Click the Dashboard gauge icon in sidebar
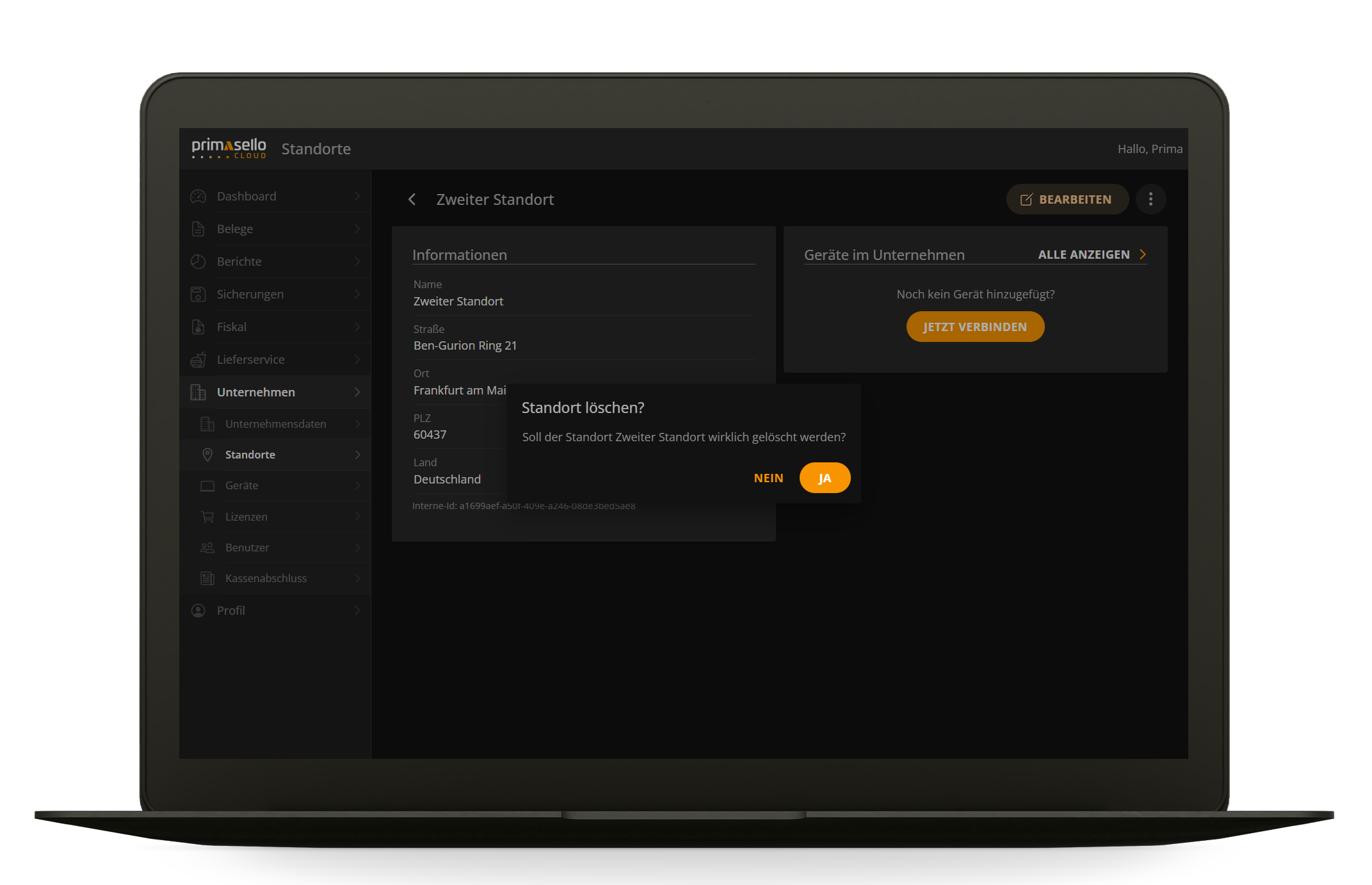The width and height of the screenshot is (1372, 885). point(198,197)
